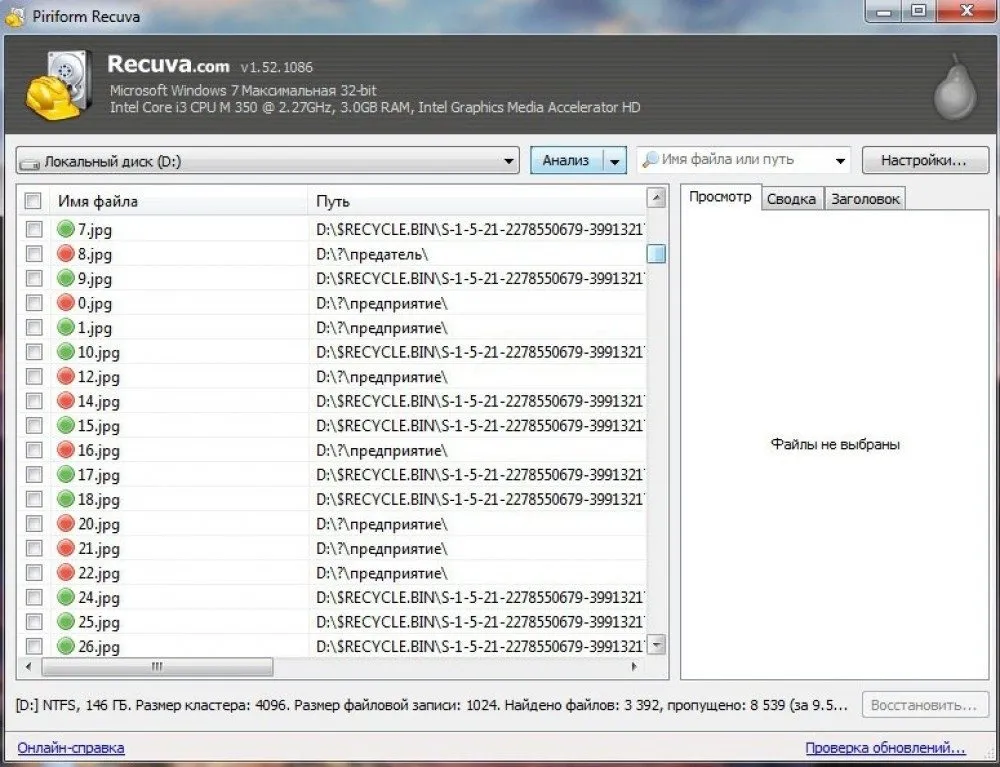Click the red status dot for 21.jpg
The height and width of the screenshot is (767, 1000).
click(x=66, y=548)
